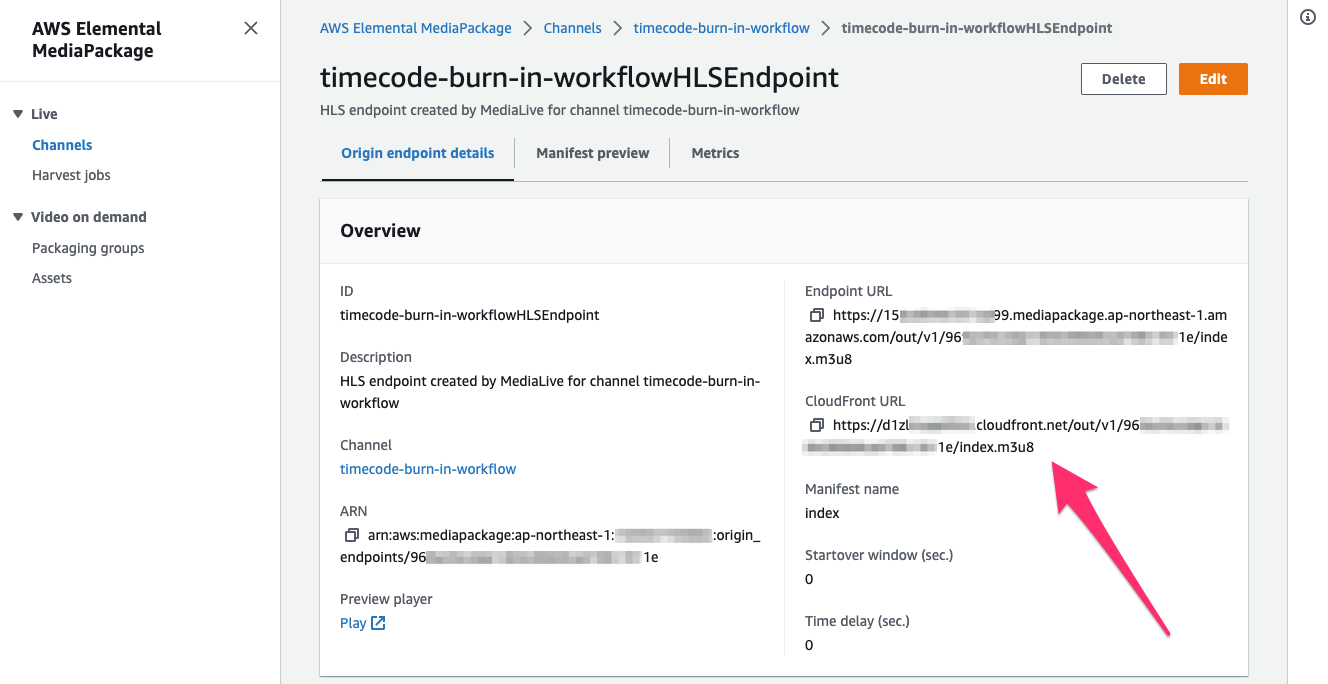
Task: Copy the ARN with copy icon
Action: click(x=351, y=535)
